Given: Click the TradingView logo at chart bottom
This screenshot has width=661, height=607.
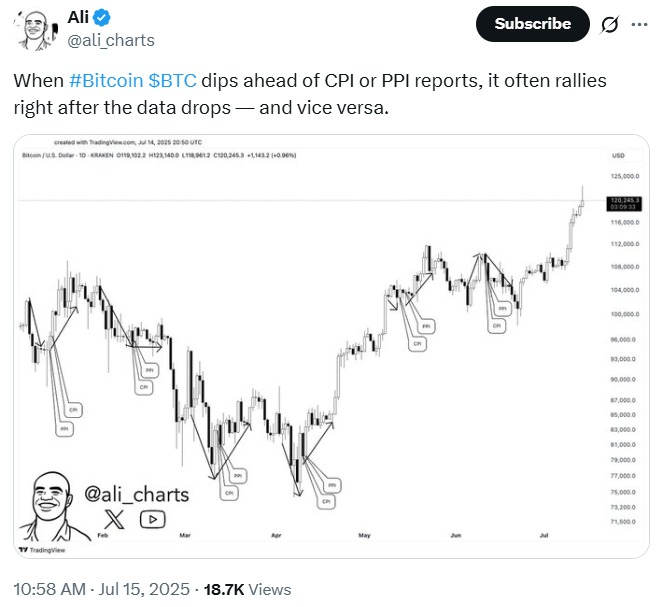Looking at the screenshot, I should click(42, 550).
